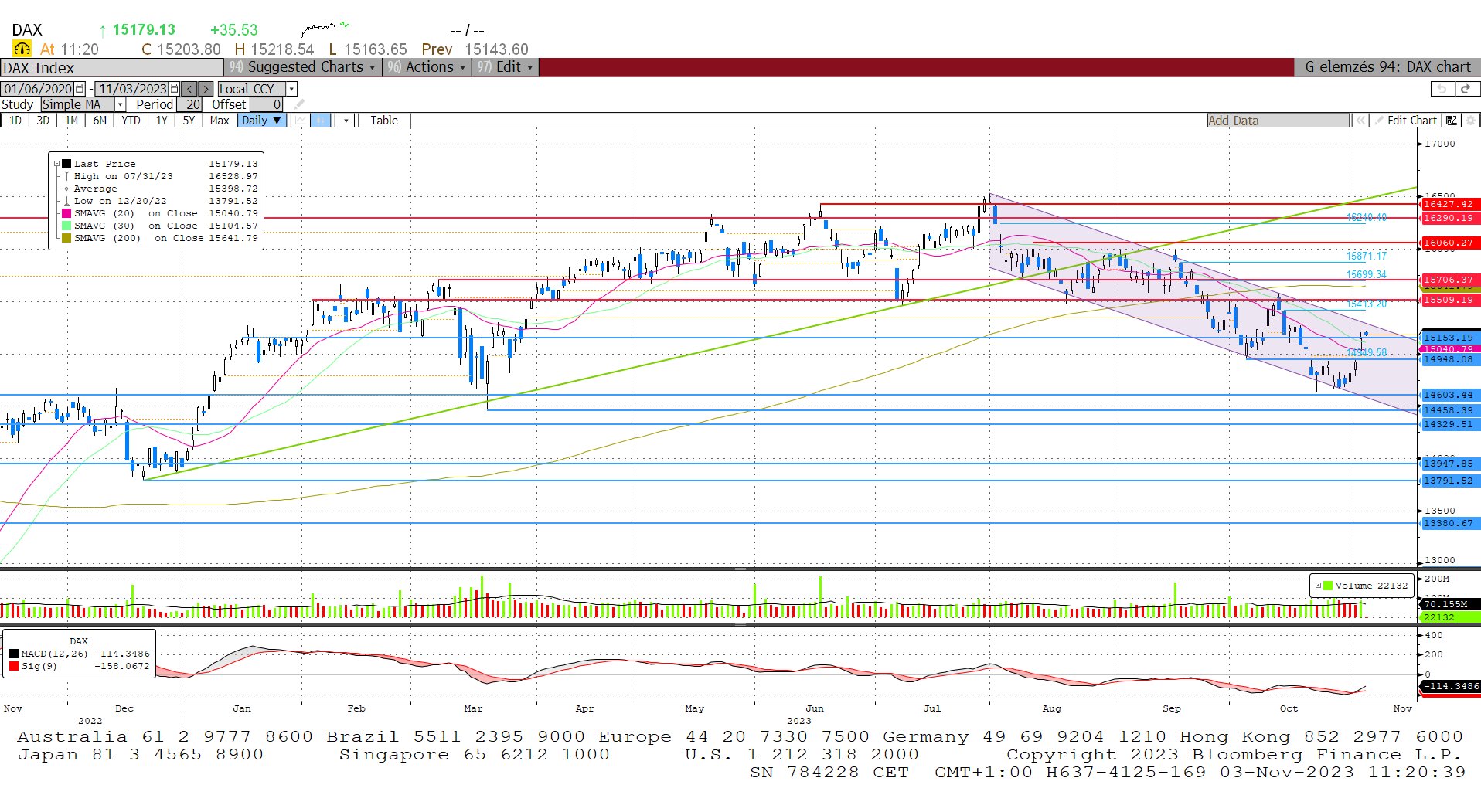Viewport: 1481px width, 812px height.
Task: Click the 16427.42 red price label
Action: [x=1449, y=204]
